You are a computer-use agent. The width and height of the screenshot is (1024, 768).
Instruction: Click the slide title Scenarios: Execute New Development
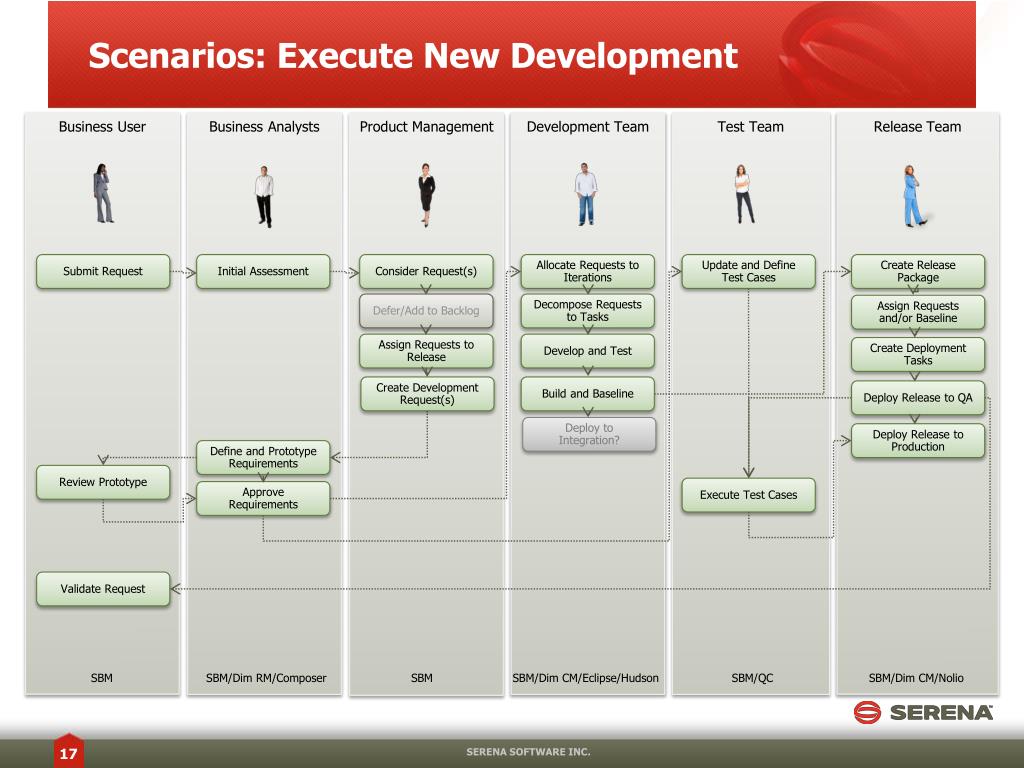[413, 56]
